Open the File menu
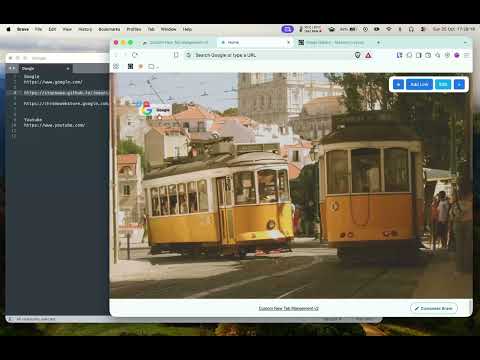This screenshot has width=480, height=360. point(38,29)
